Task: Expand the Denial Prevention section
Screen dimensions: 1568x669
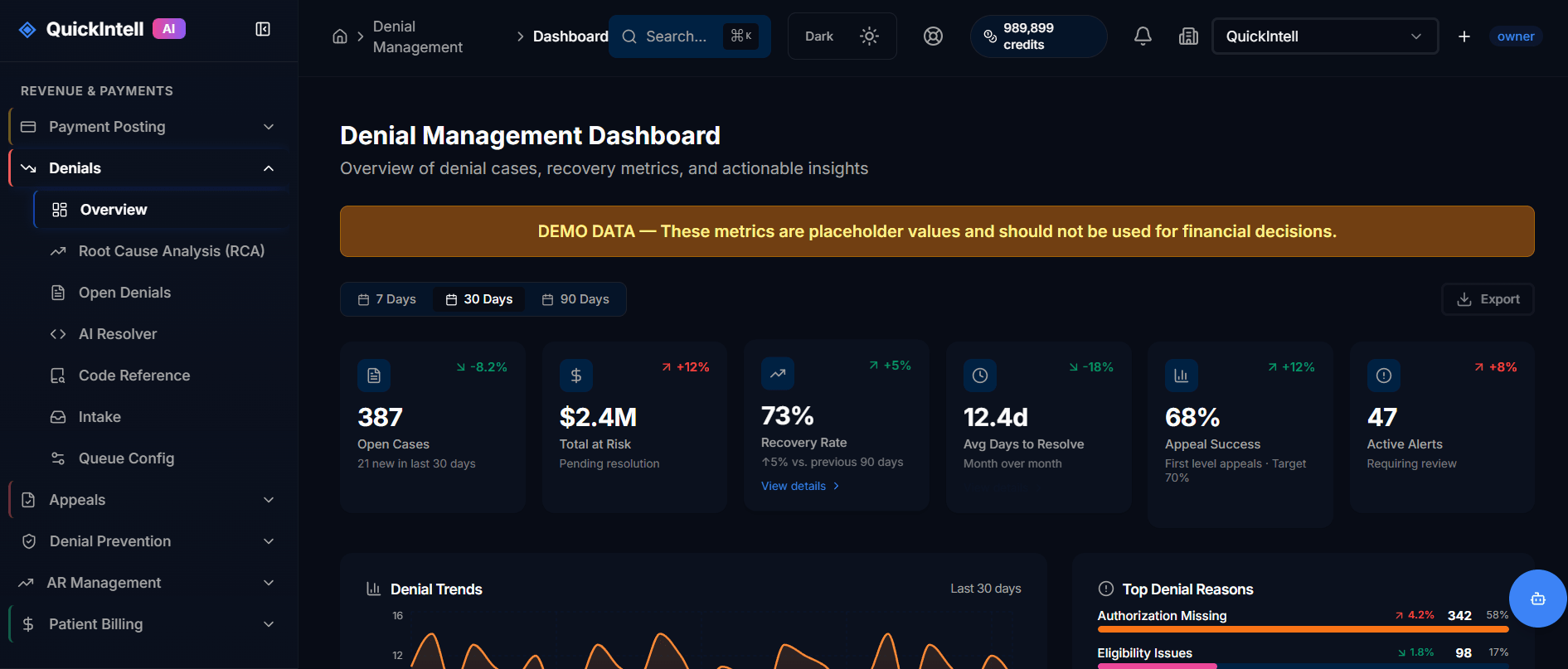Action: point(149,541)
